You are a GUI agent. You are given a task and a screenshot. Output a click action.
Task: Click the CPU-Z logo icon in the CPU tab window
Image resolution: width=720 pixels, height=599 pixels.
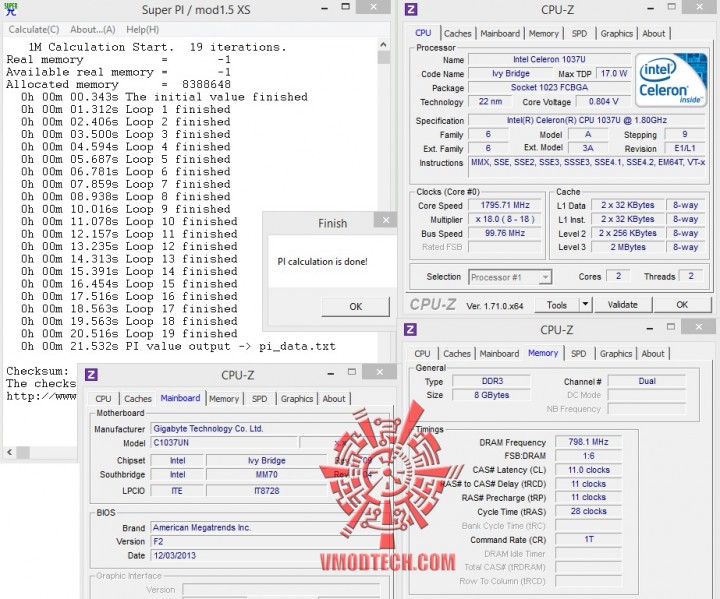point(411,9)
